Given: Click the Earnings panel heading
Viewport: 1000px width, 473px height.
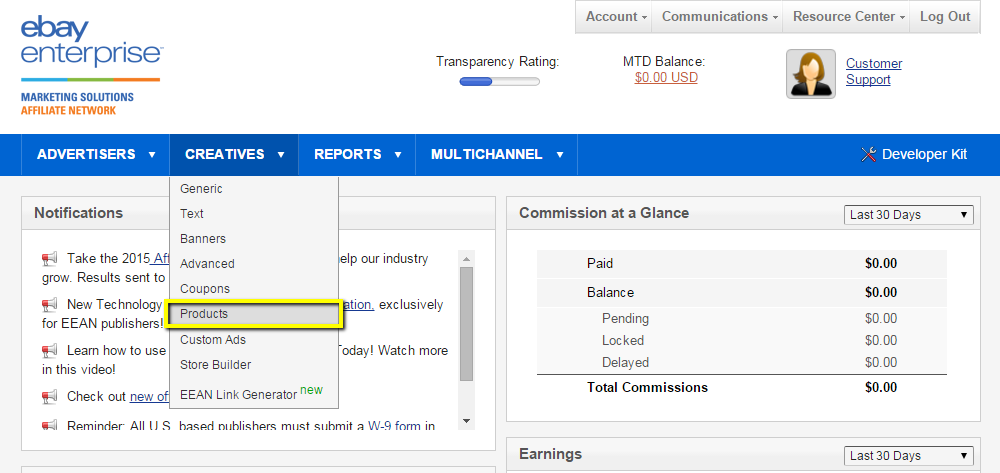Looking at the screenshot, I should pos(550,454).
